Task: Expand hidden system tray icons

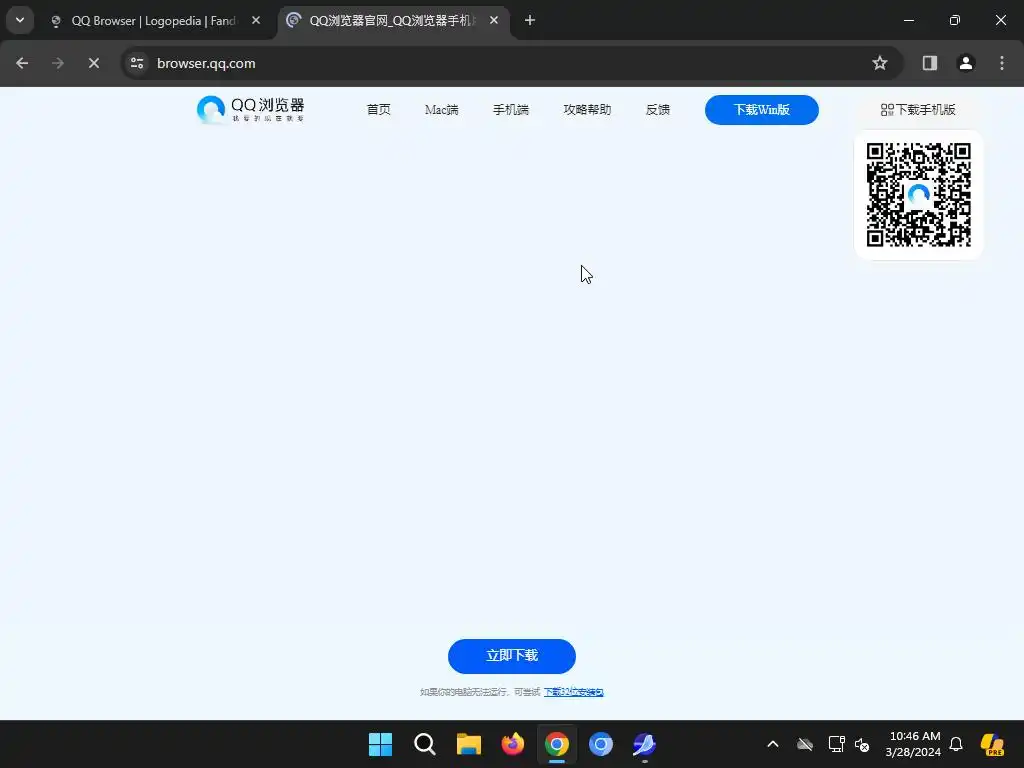Action: (x=773, y=744)
